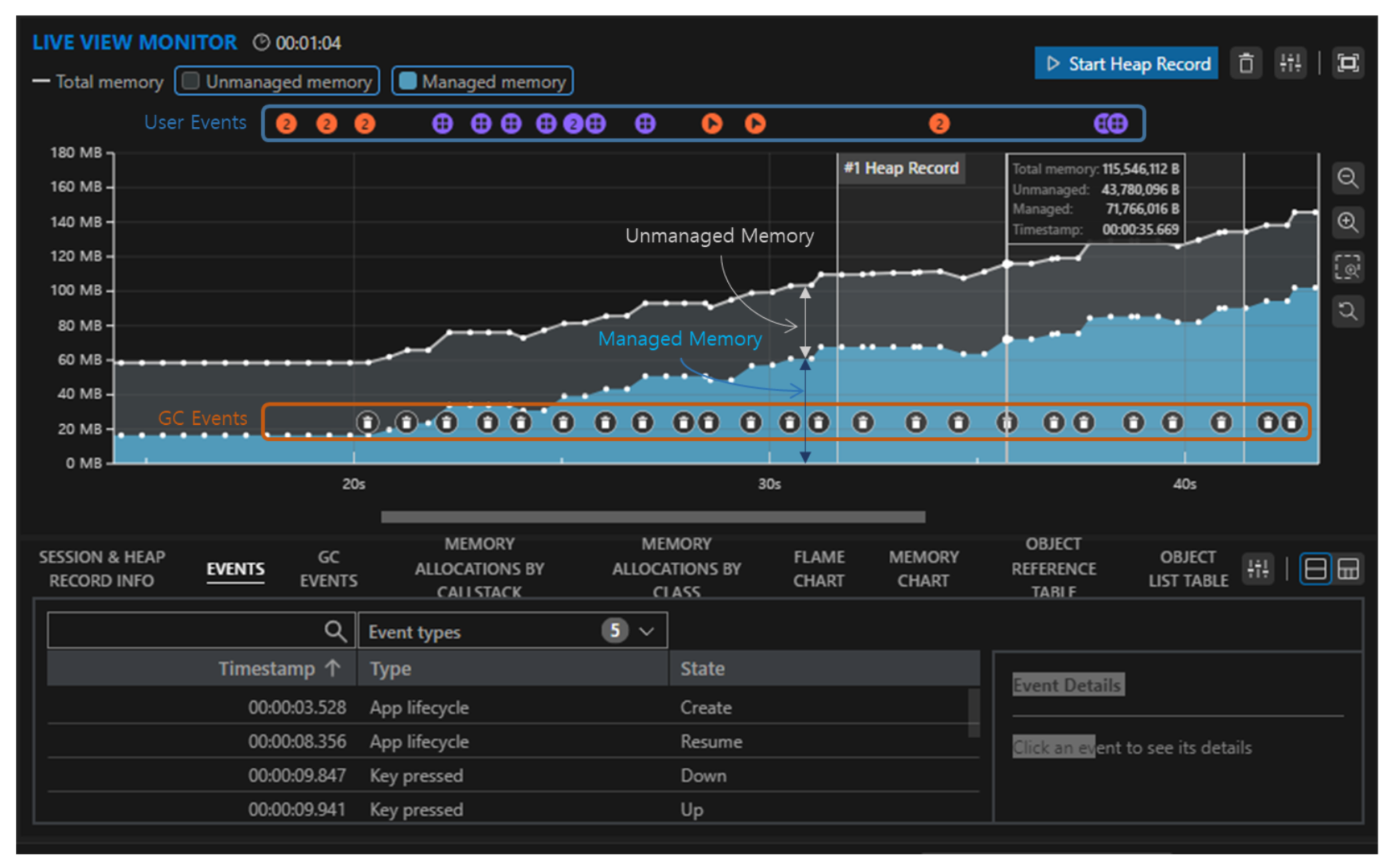
Task: Toggle Managed memory checkbox
Action: tap(407, 81)
